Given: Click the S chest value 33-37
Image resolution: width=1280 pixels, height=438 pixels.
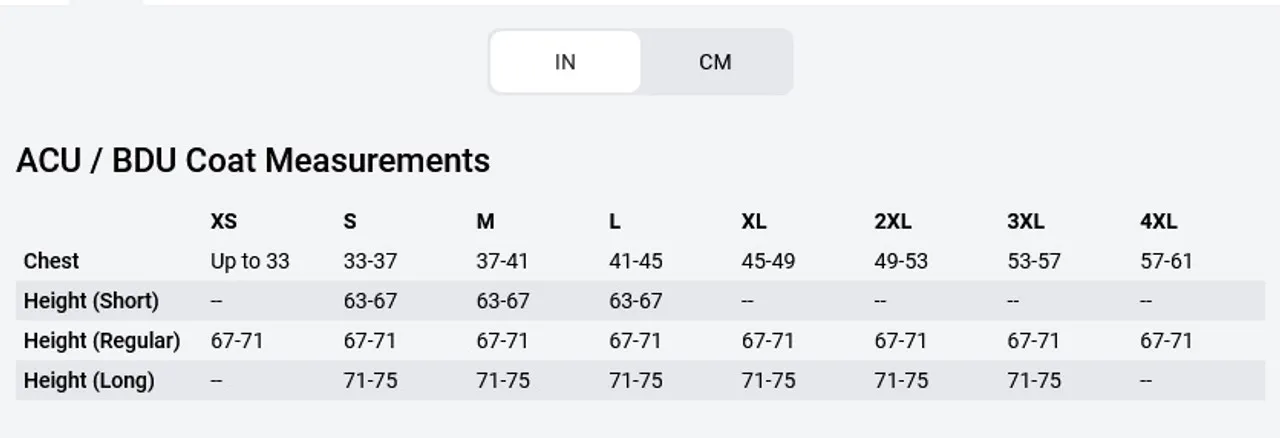Looking at the screenshot, I should click(370, 262).
